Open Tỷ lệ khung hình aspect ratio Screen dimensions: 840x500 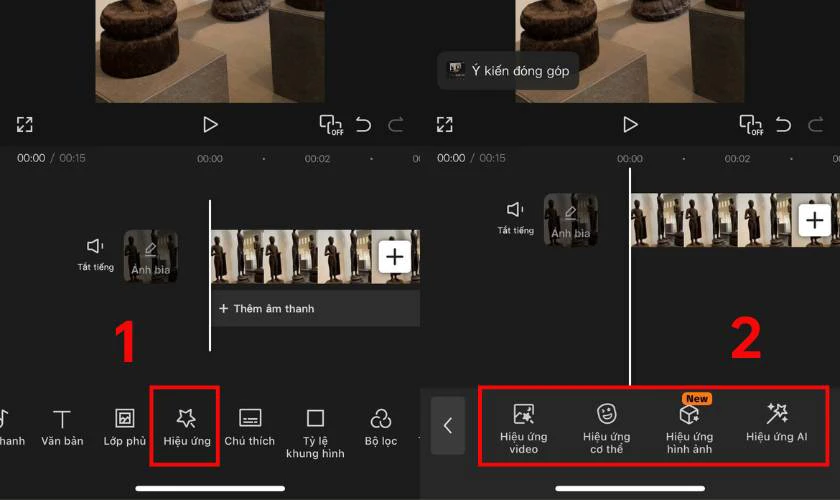tap(315, 433)
